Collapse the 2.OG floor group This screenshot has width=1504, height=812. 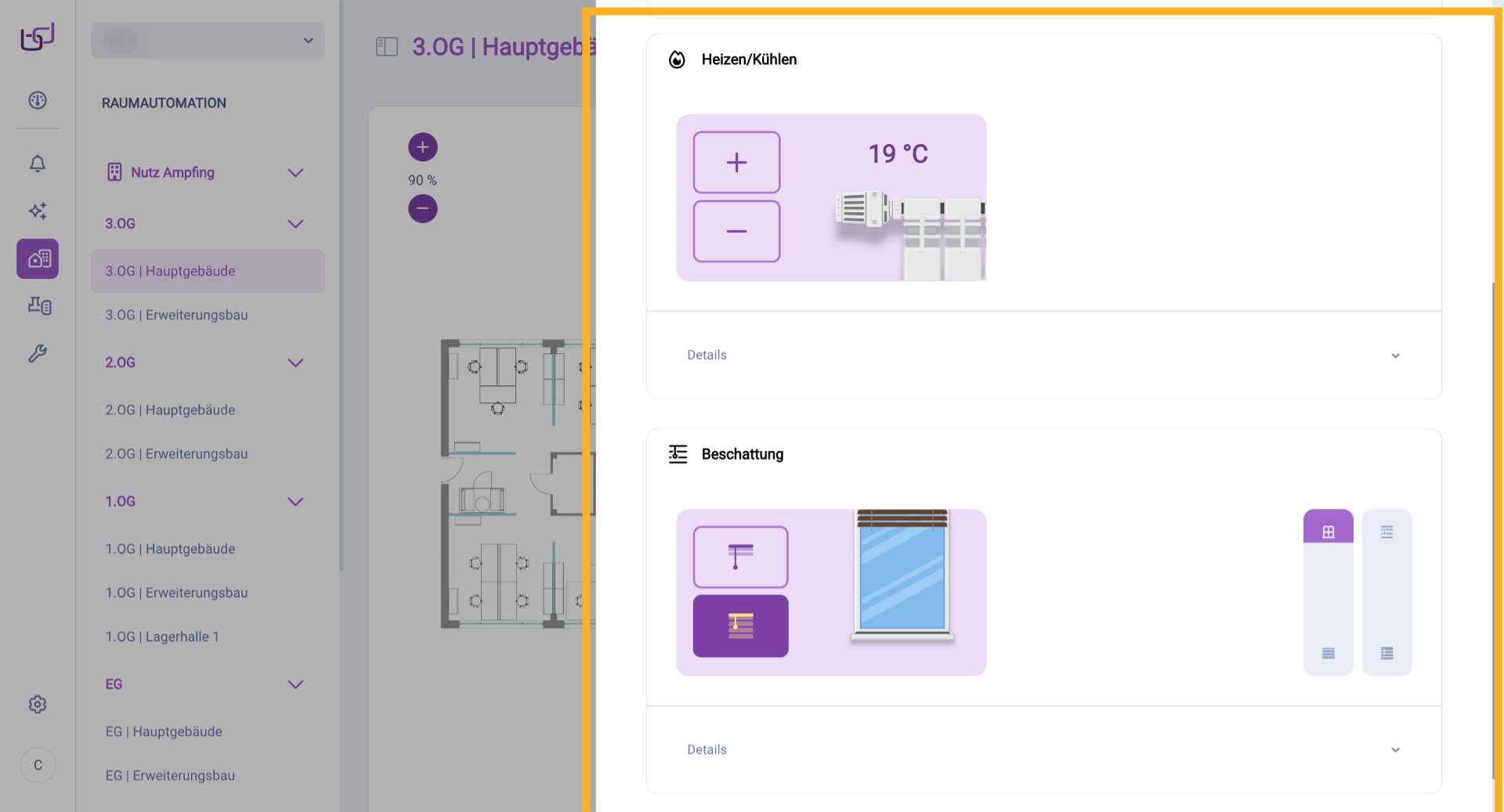tap(295, 363)
